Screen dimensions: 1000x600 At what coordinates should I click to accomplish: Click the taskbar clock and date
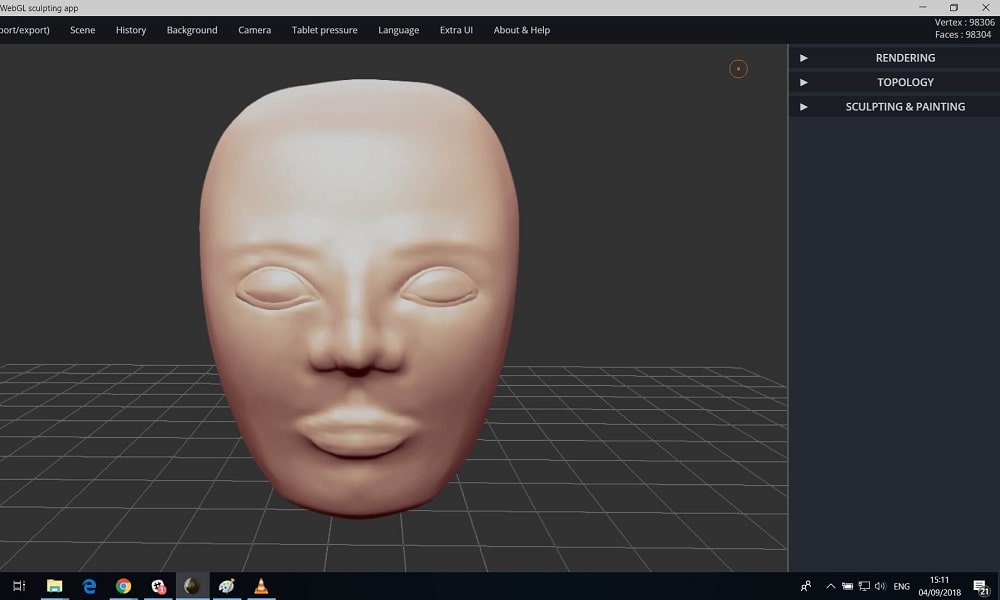click(939, 586)
